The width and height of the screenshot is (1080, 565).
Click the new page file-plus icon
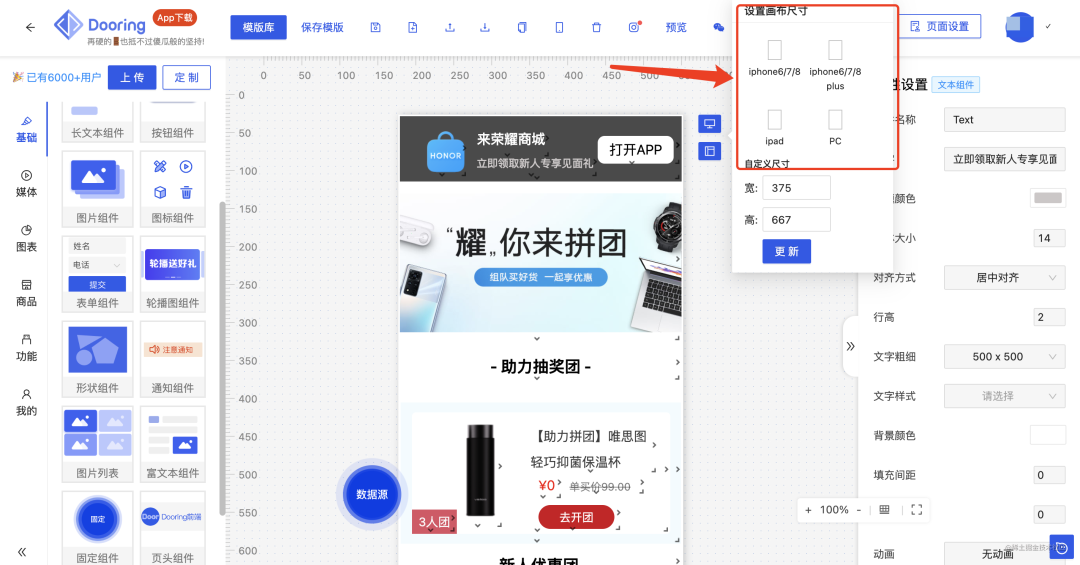pos(413,28)
